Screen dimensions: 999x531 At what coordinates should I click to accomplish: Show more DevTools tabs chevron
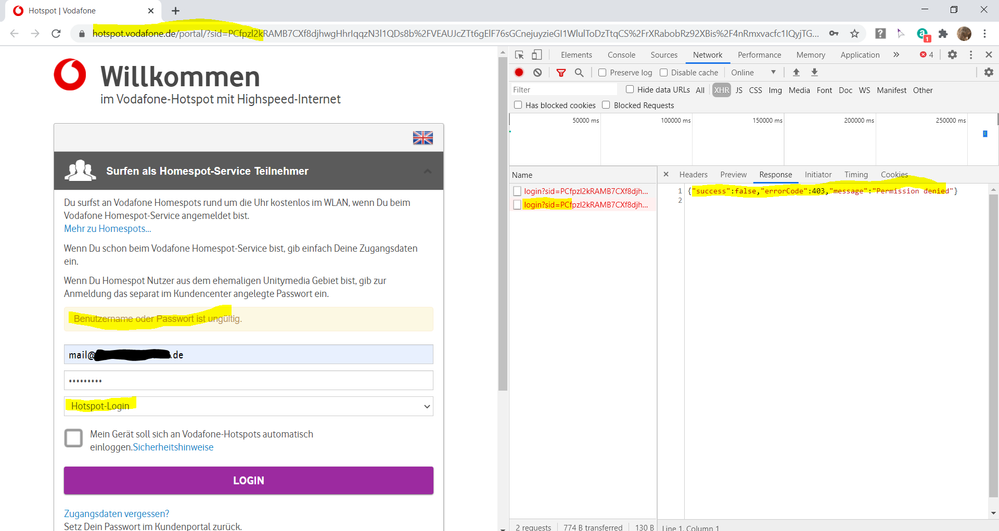coord(896,55)
